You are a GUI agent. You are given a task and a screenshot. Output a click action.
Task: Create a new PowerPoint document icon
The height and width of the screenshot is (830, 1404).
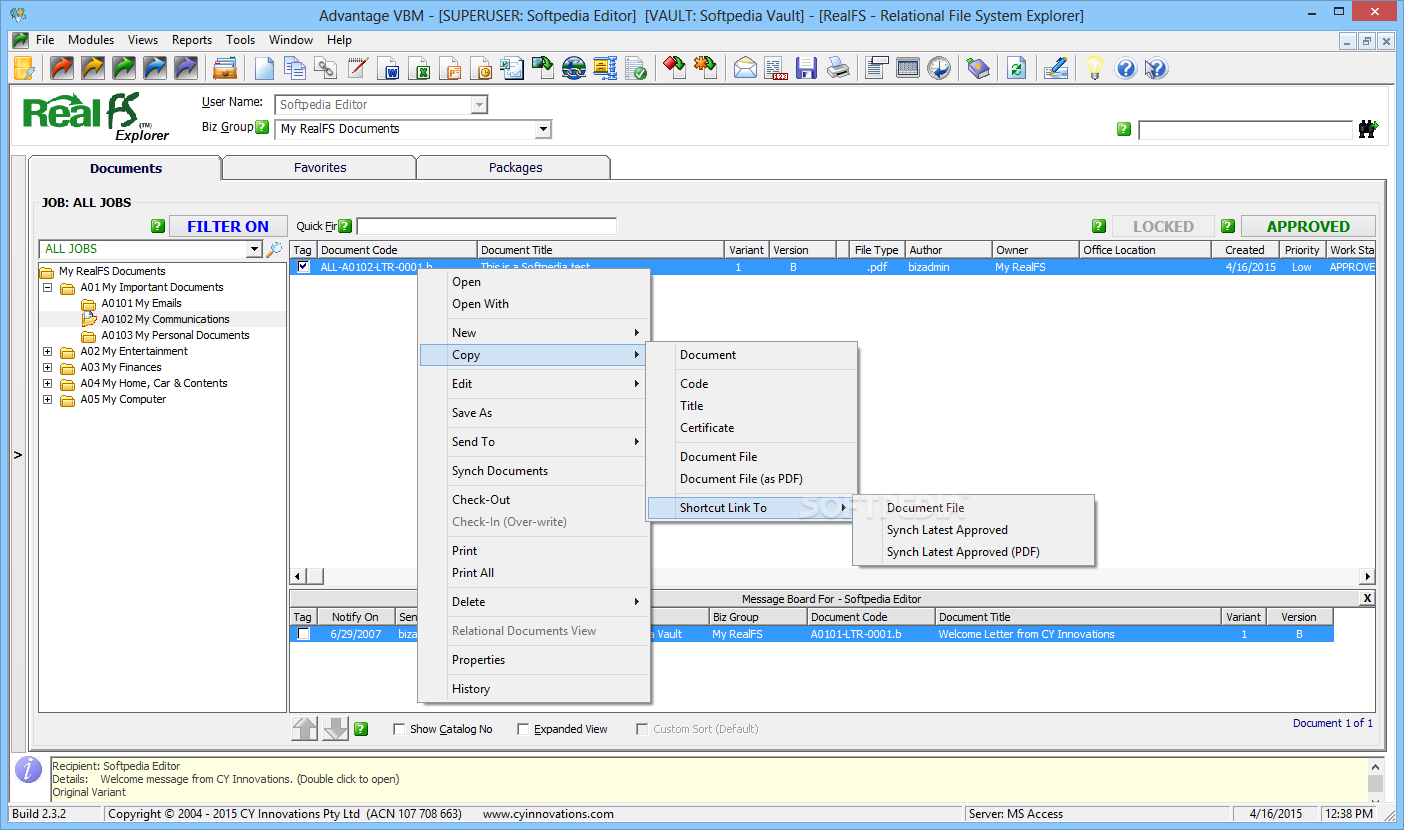450,68
